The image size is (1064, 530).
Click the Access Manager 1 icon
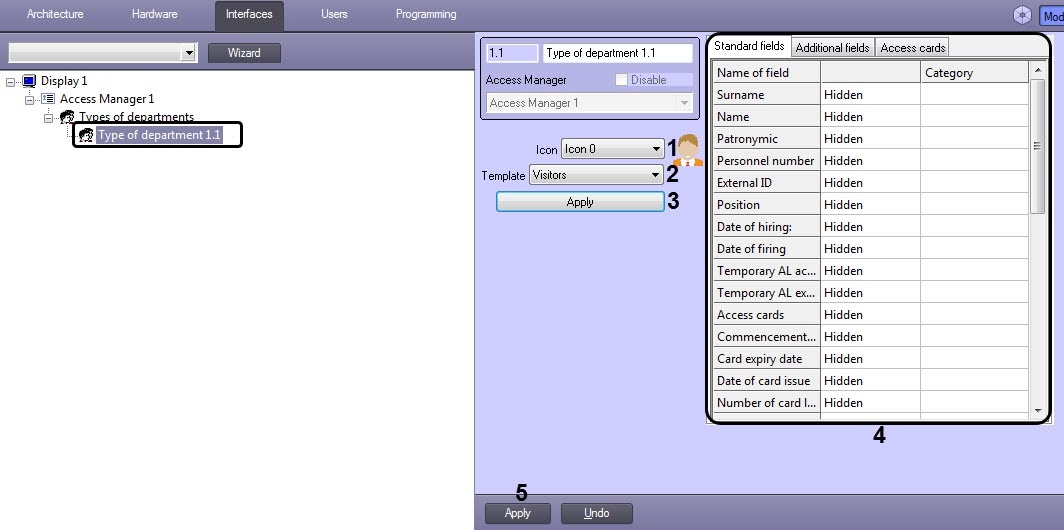48,99
